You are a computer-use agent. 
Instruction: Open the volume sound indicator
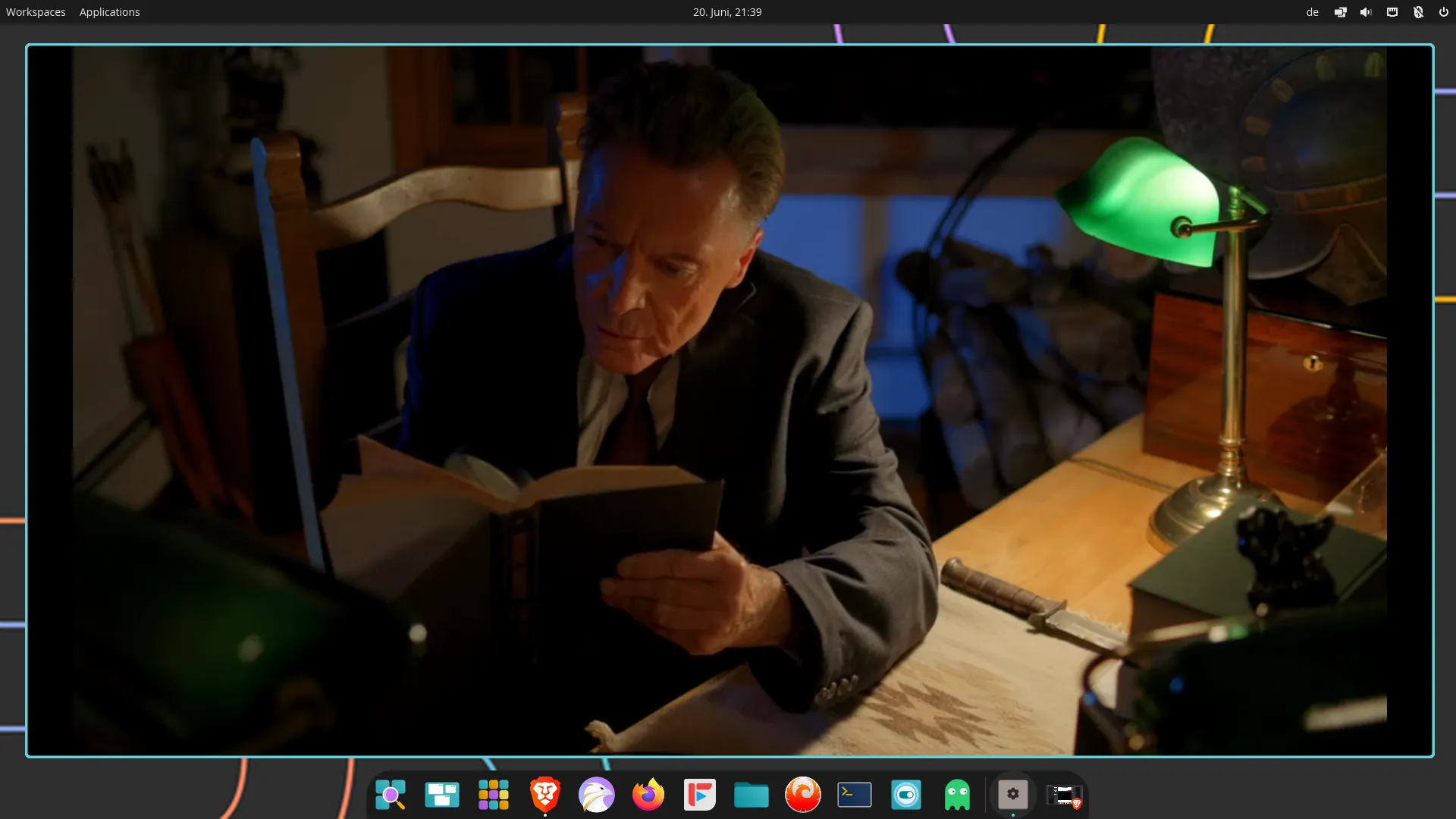point(1366,12)
